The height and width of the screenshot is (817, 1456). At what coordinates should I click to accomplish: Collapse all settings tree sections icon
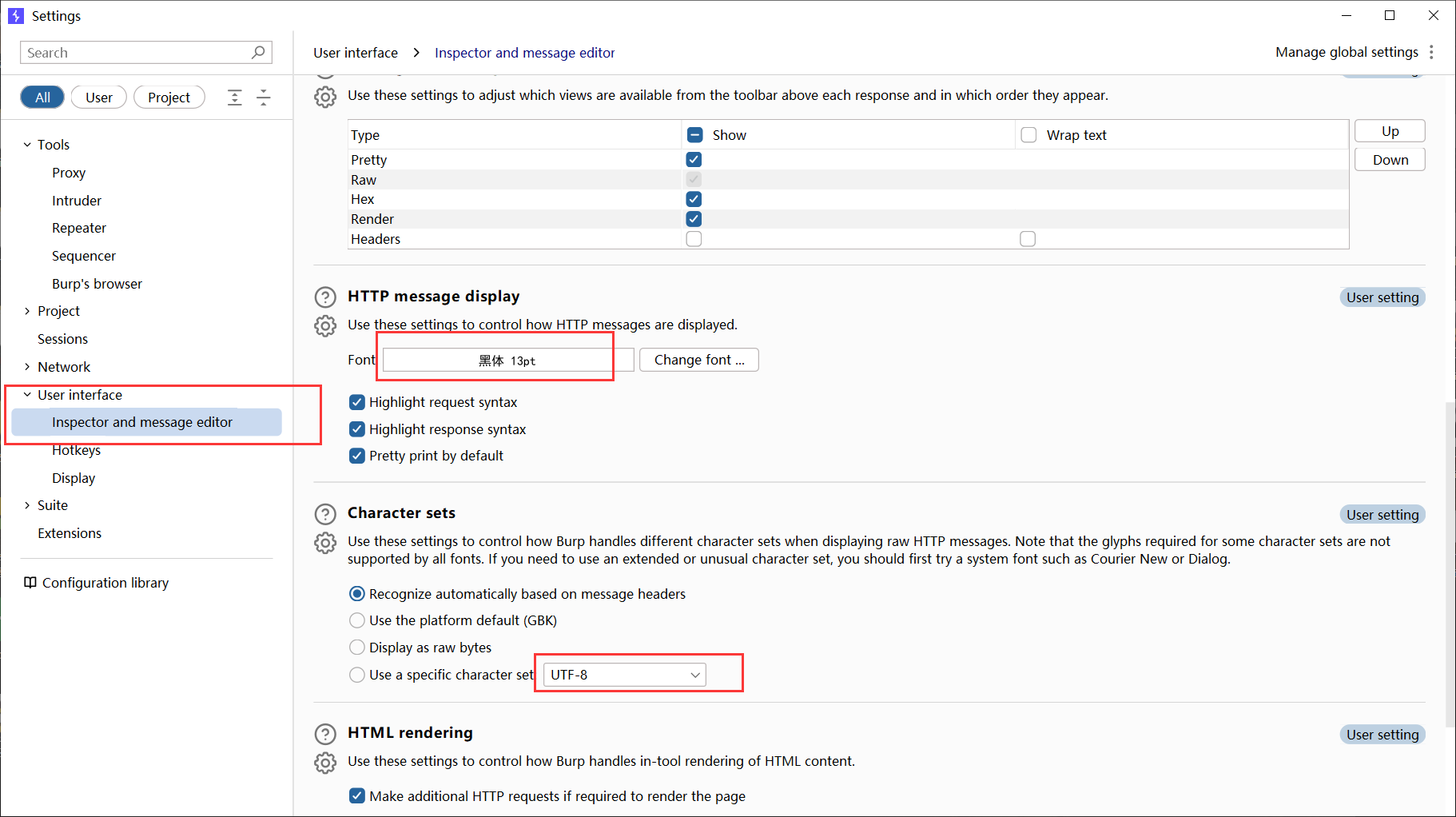pyautogui.click(x=263, y=98)
